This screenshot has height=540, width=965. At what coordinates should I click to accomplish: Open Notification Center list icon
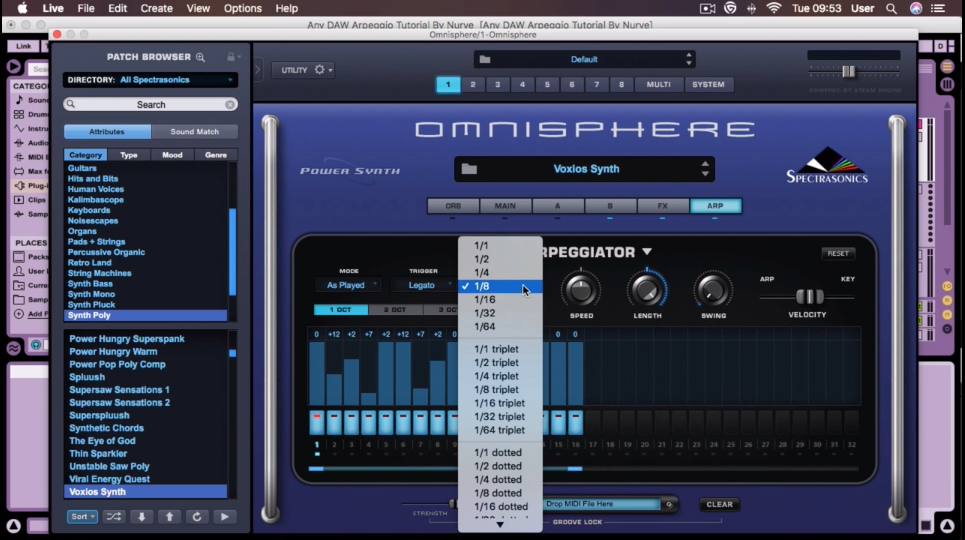pyautogui.click(x=938, y=8)
